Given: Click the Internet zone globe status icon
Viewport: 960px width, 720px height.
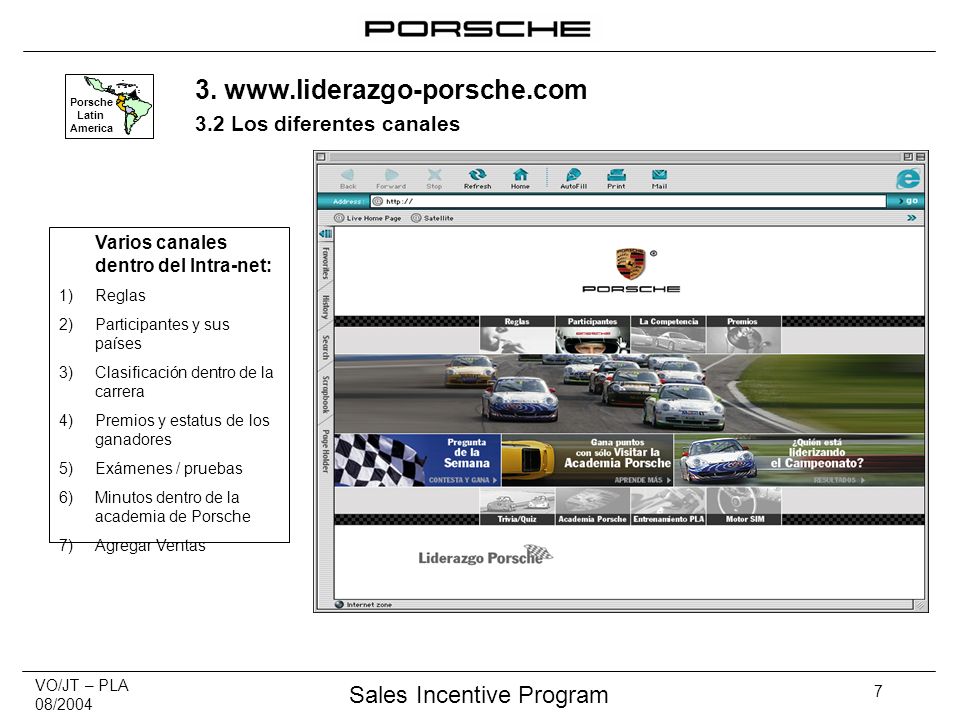Looking at the screenshot, I should click(x=339, y=604).
